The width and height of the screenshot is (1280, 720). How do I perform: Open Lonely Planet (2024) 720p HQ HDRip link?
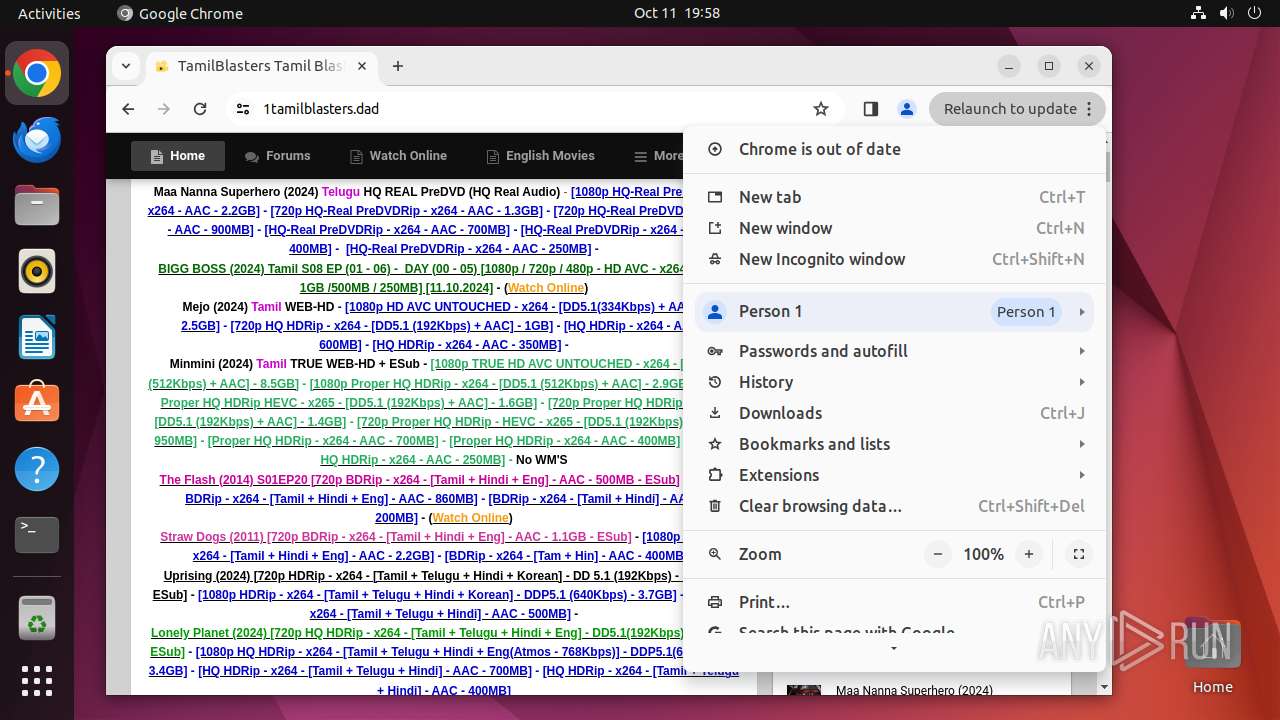click(x=417, y=633)
